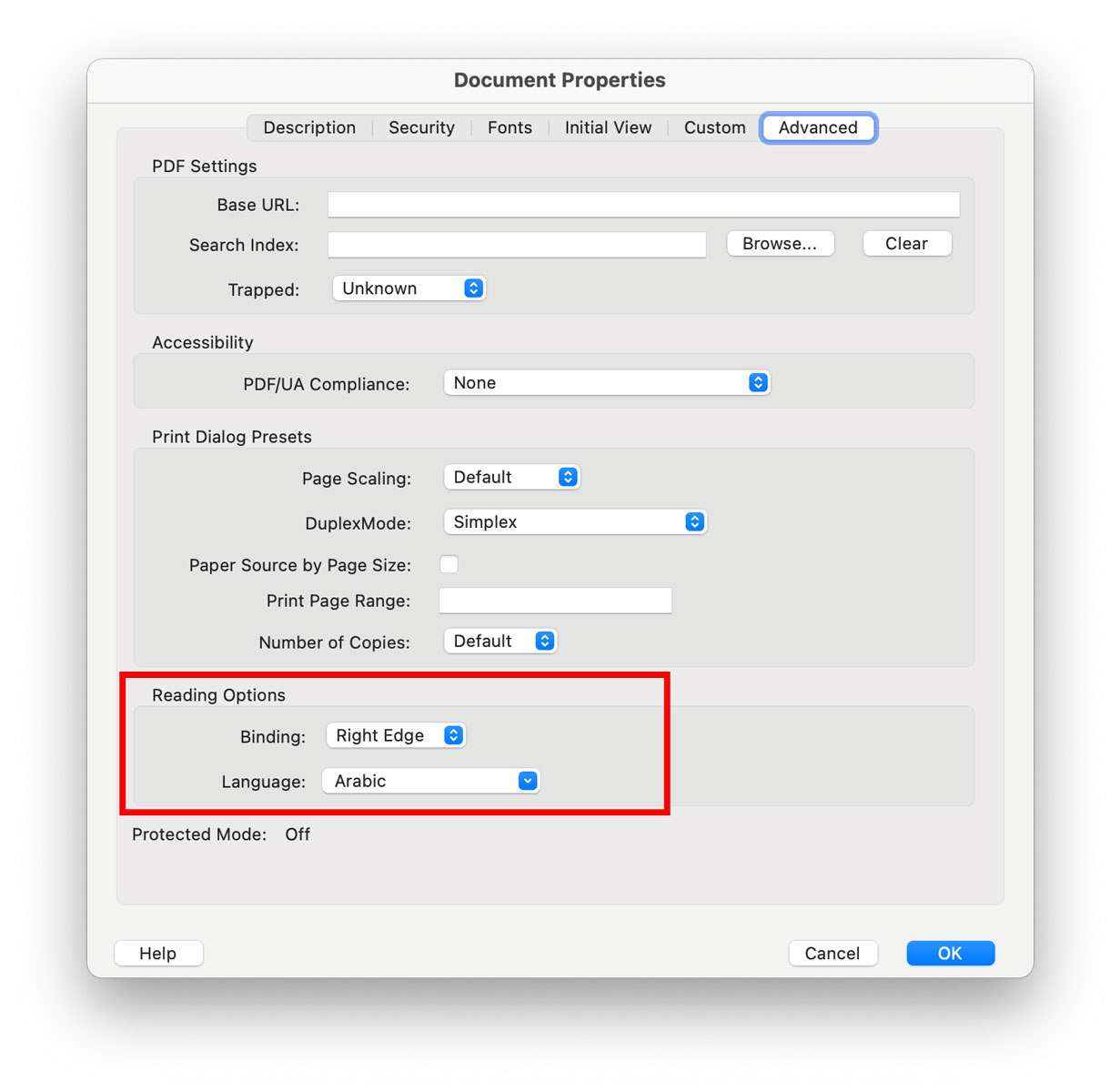Click inside the Base URL field

click(x=643, y=204)
